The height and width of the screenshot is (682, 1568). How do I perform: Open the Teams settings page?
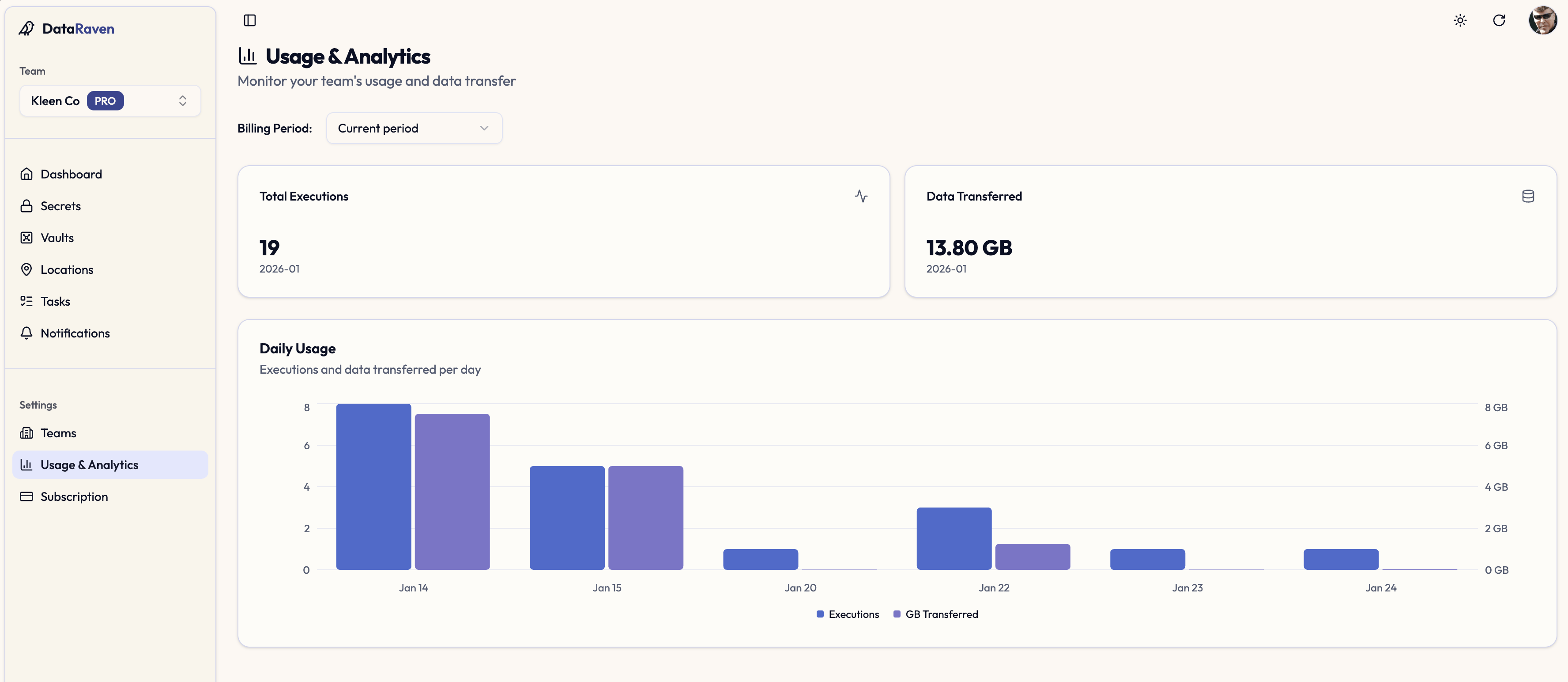pyautogui.click(x=58, y=433)
